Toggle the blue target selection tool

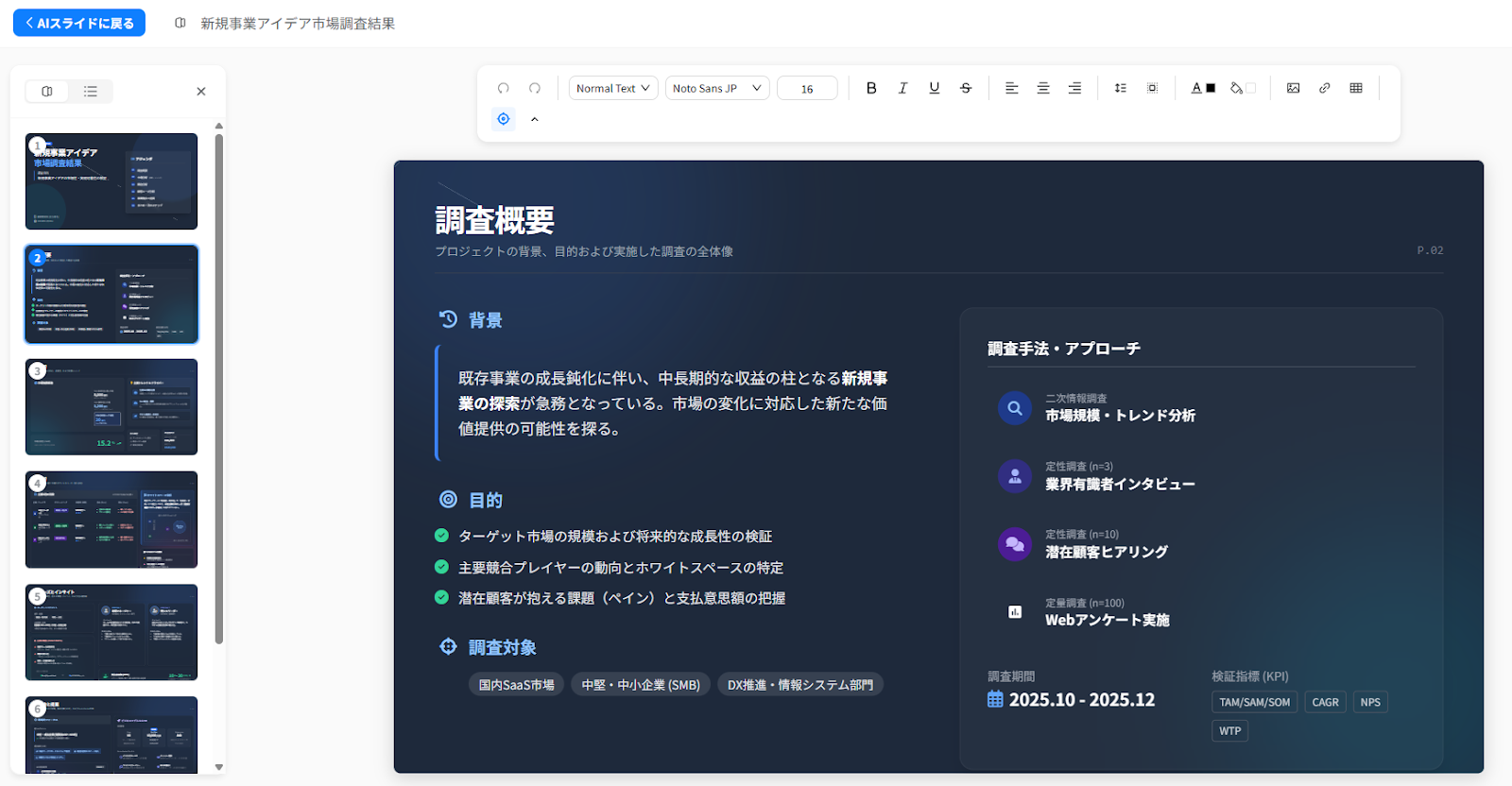coord(504,119)
